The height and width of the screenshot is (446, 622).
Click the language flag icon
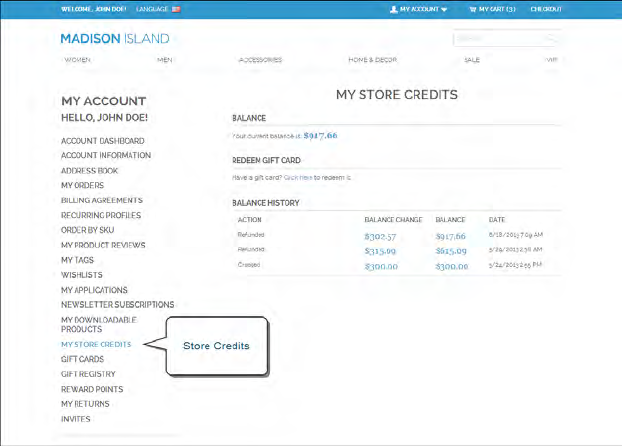[x=176, y=9]
